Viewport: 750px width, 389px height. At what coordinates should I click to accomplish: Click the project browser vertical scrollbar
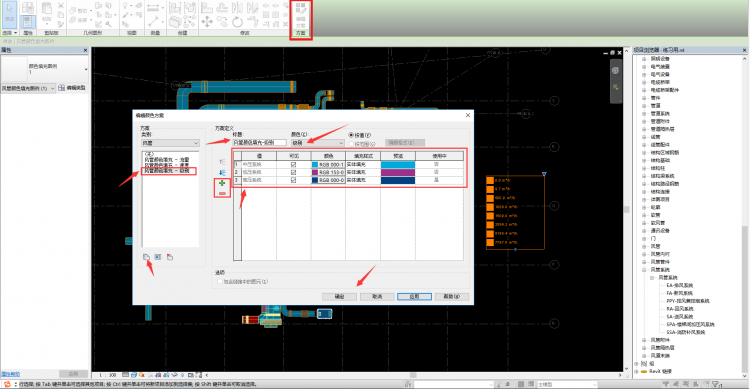point(745,300)
